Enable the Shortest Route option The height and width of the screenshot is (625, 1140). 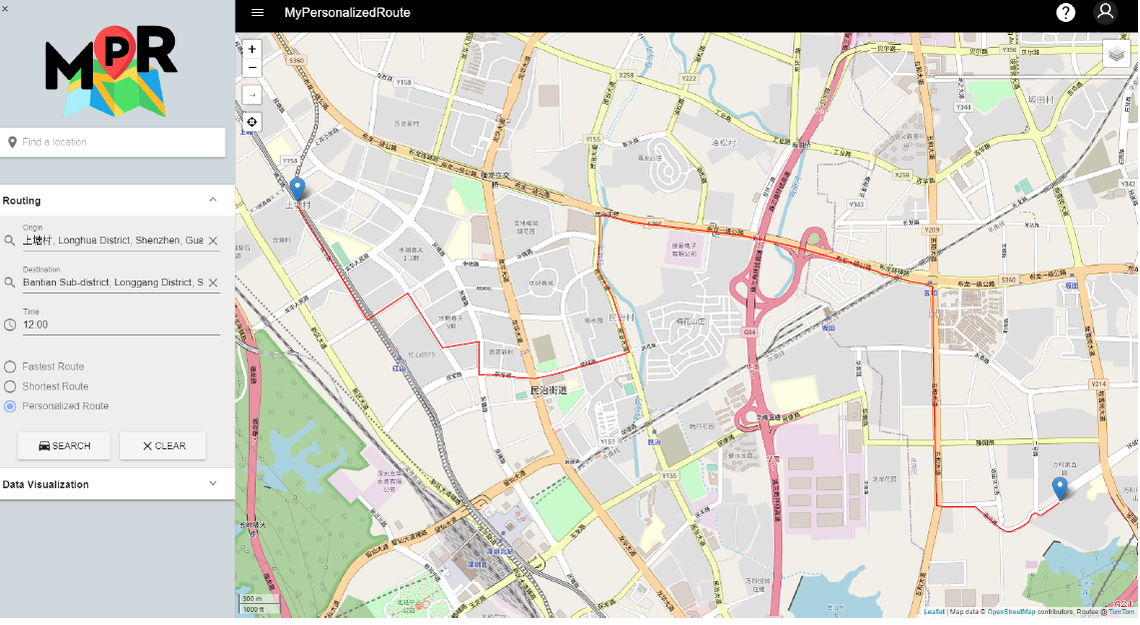click(8, 386)
